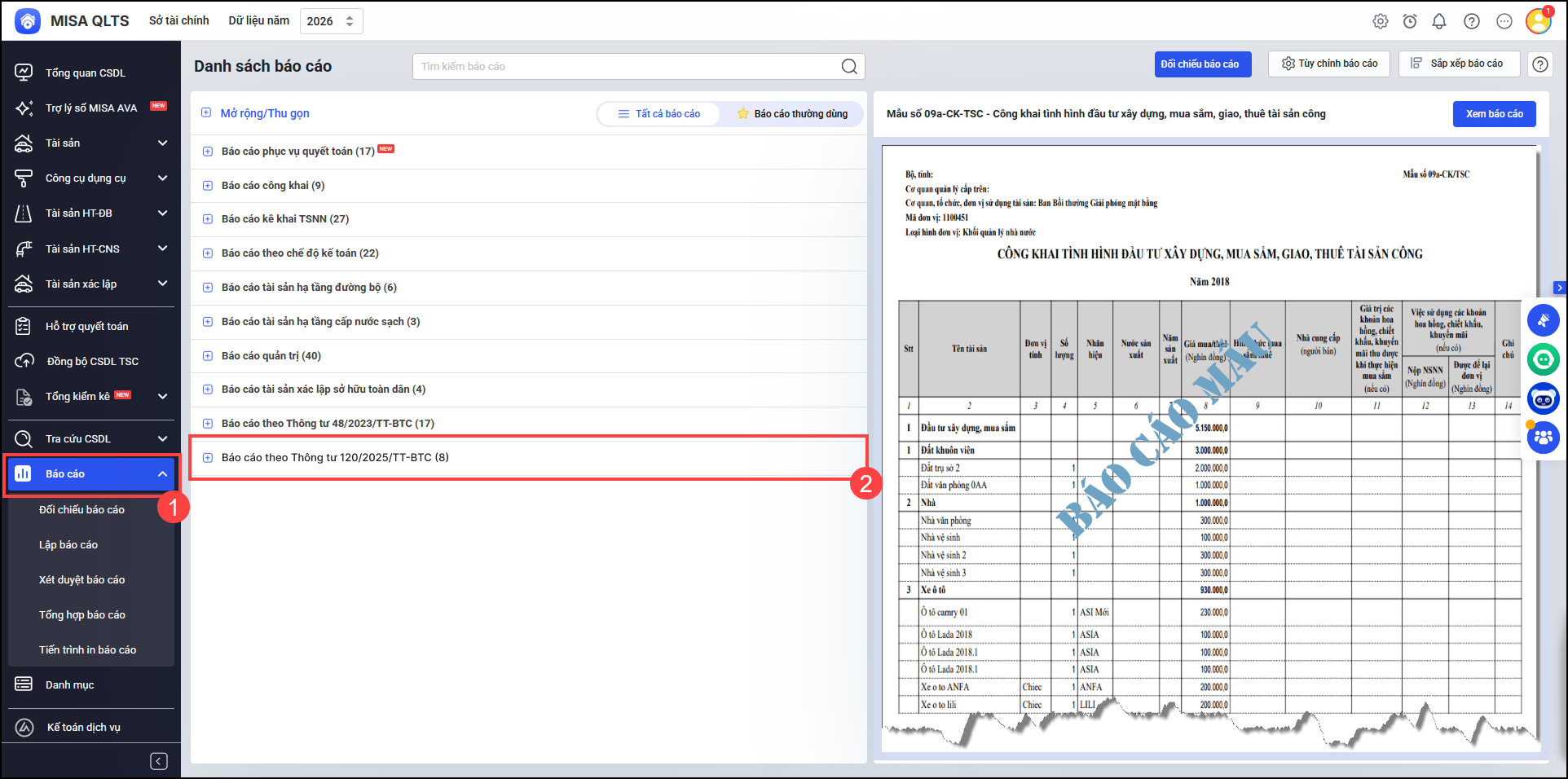The height and width of the screenshot is (779, 1568).
Task: Collapse the sidebar with the bottom arrow icon
Action: point(159,761)
